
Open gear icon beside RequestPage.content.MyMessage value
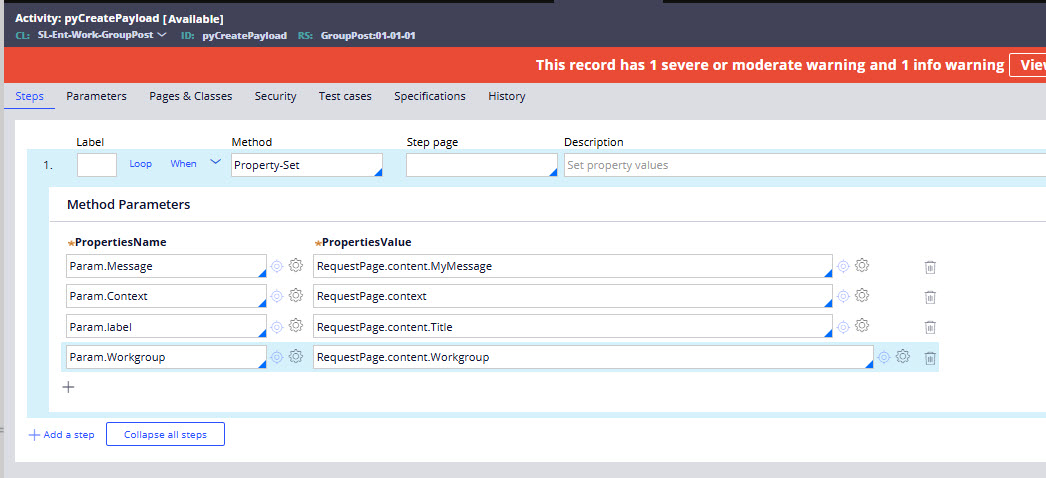(862, 265)
